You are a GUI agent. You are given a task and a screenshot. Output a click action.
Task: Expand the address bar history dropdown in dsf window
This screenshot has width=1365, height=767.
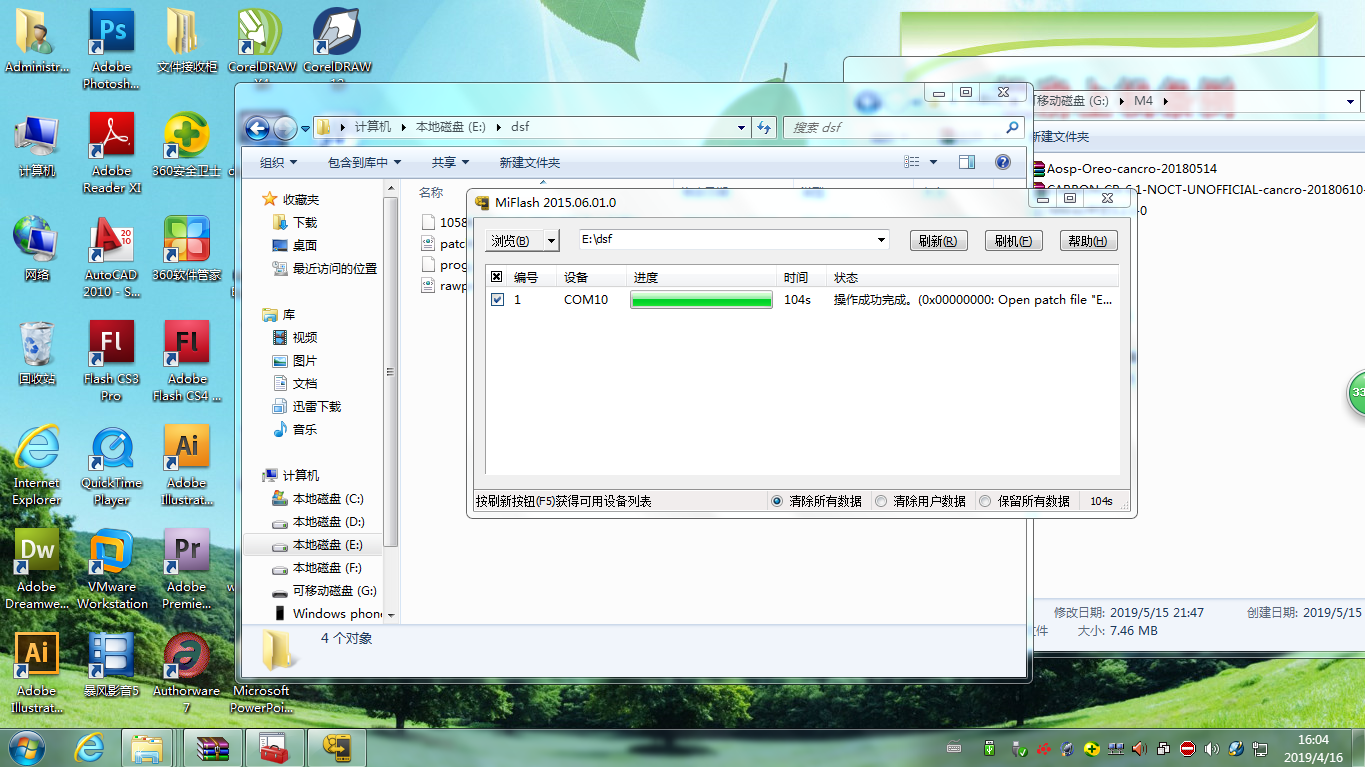click(x=741, y=127)
